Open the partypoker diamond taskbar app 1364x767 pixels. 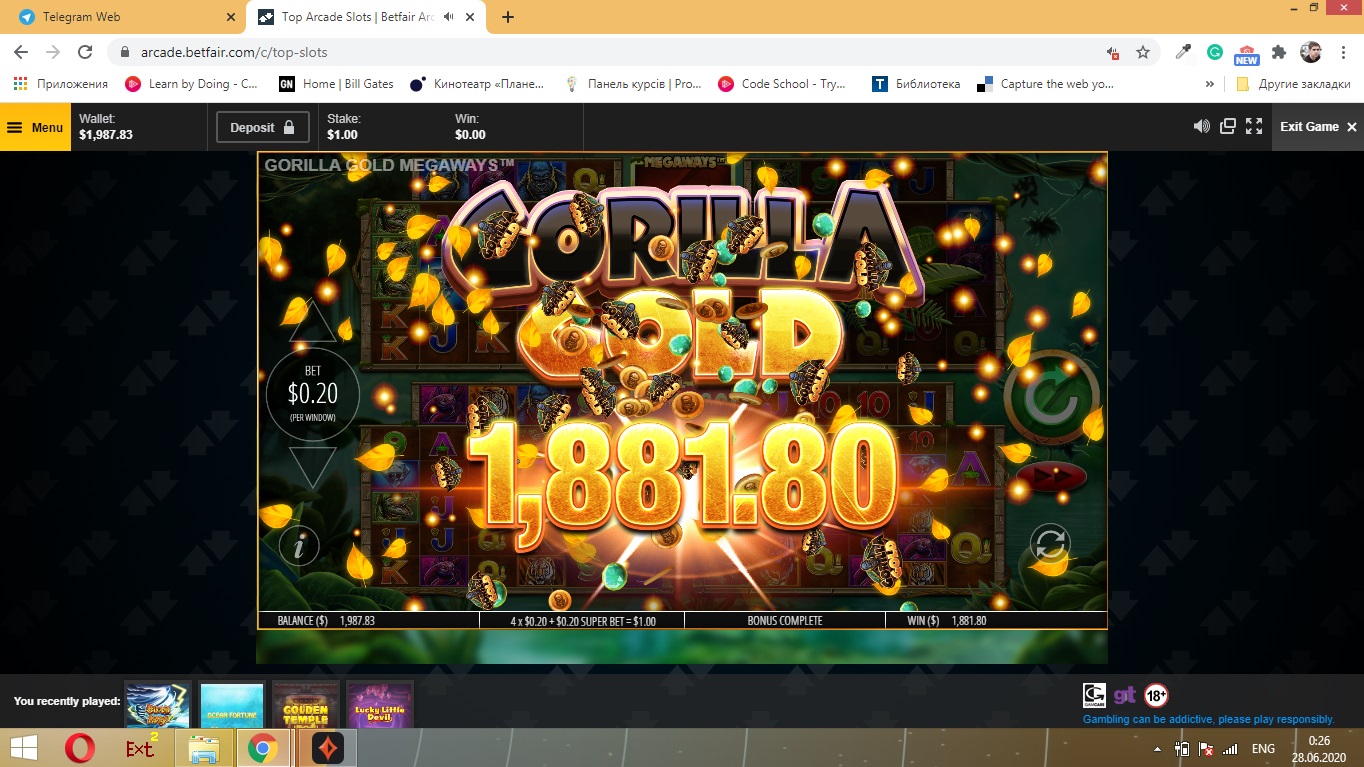pos(327,748)
